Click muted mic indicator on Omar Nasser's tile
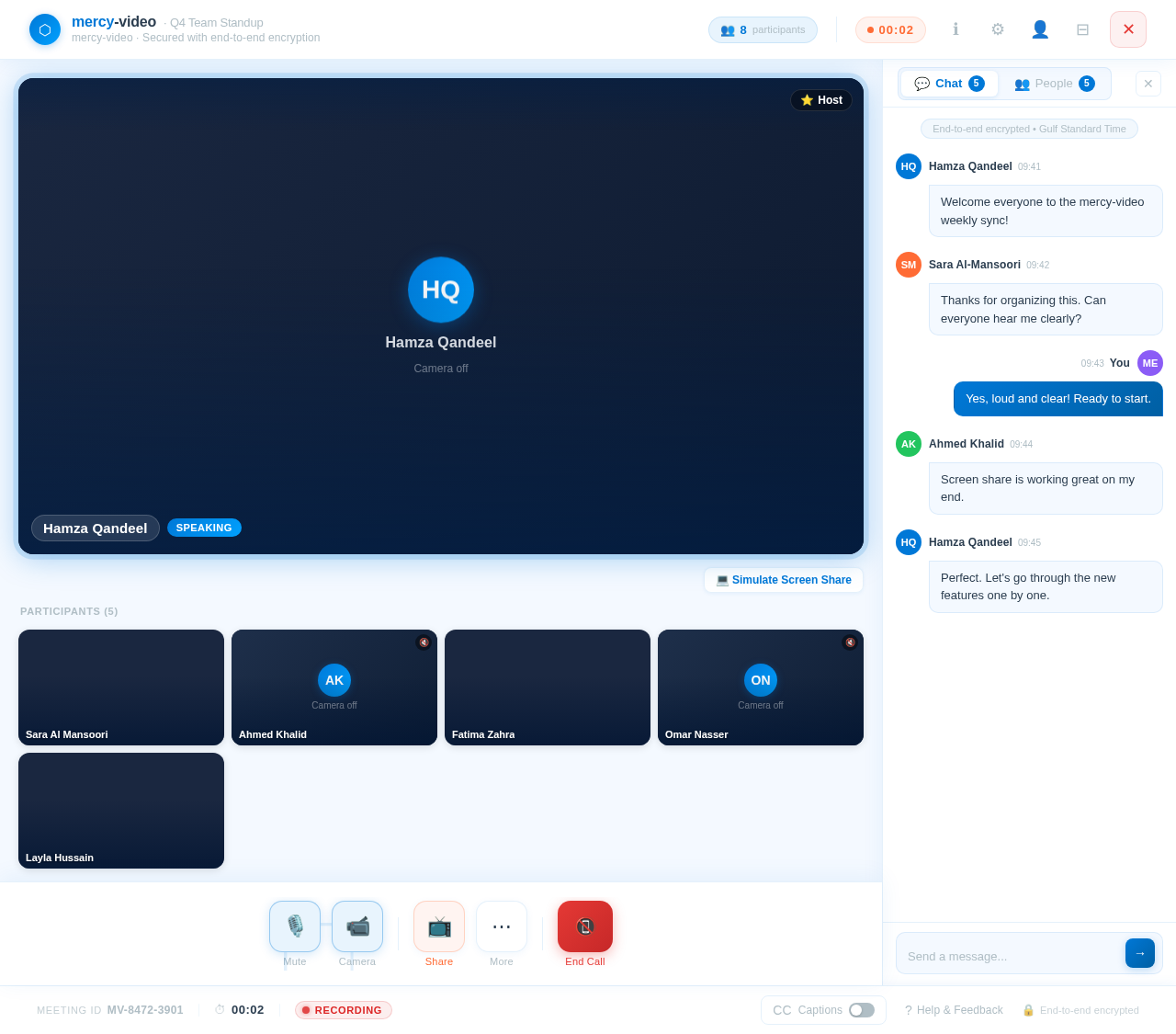Screen dimensions: 1176x1034 (x=850, y=642)
